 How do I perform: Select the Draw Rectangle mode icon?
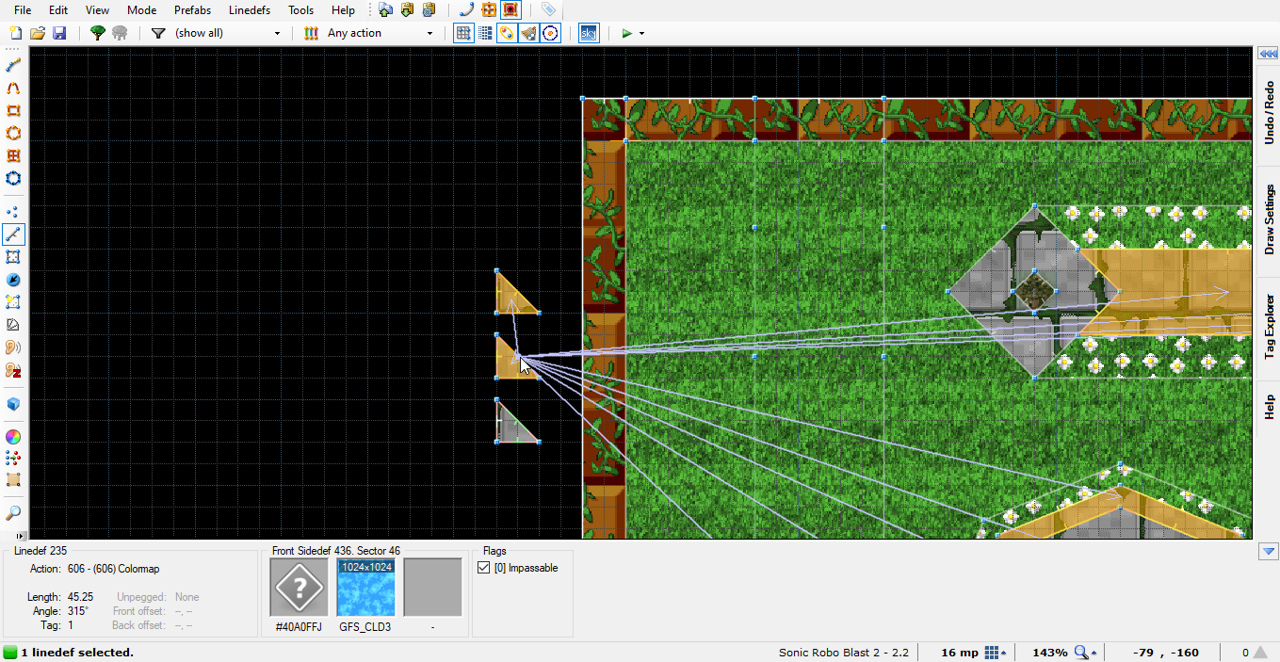tap(14, 111)
